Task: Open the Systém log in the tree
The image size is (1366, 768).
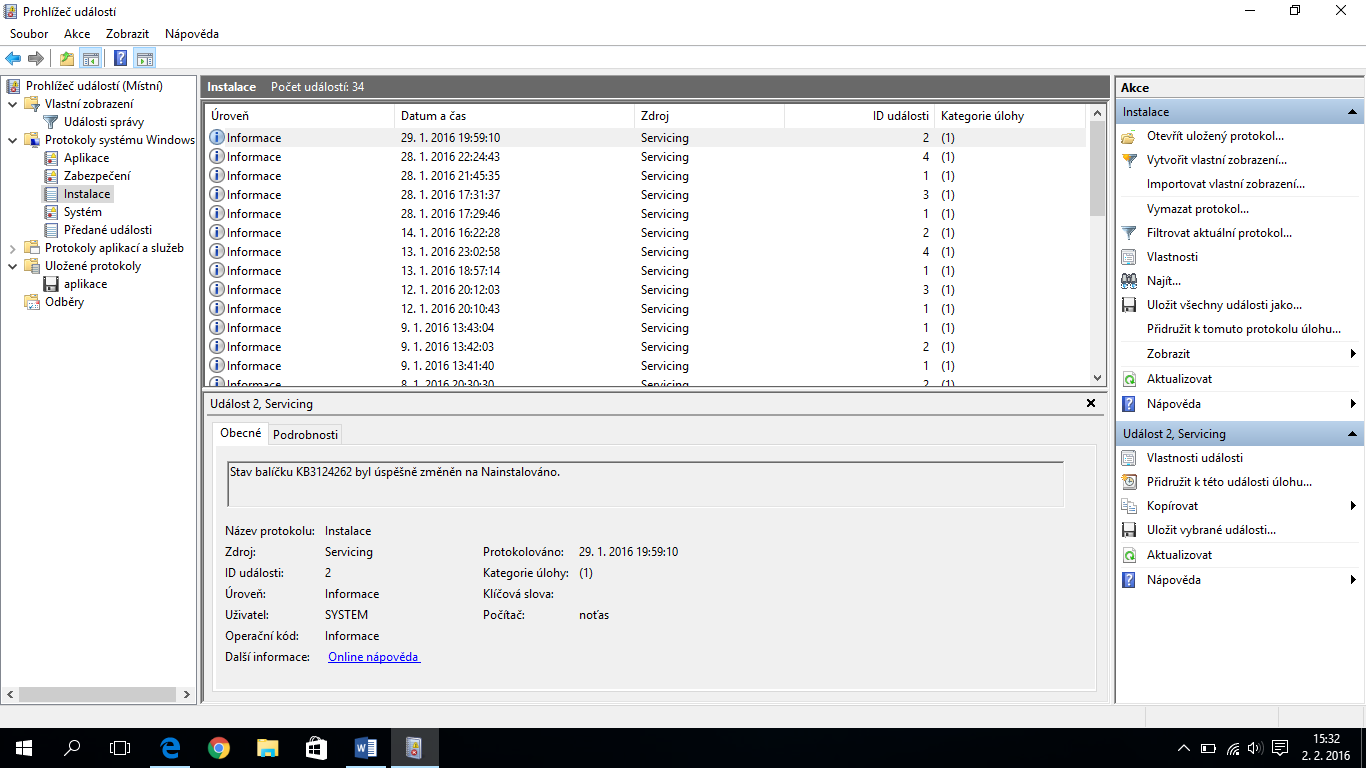Action: (x=82, y=212)
